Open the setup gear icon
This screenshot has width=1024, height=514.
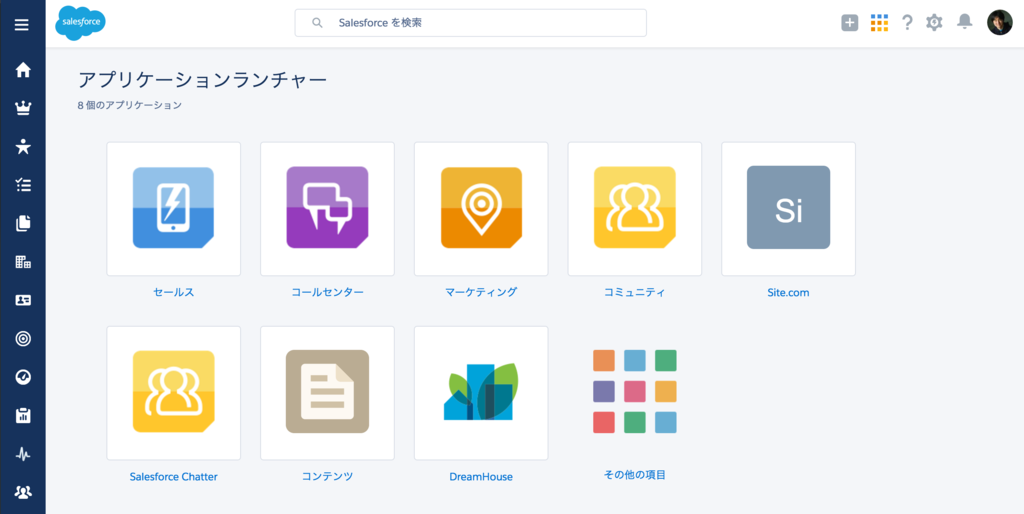click(x=935, y=23)
